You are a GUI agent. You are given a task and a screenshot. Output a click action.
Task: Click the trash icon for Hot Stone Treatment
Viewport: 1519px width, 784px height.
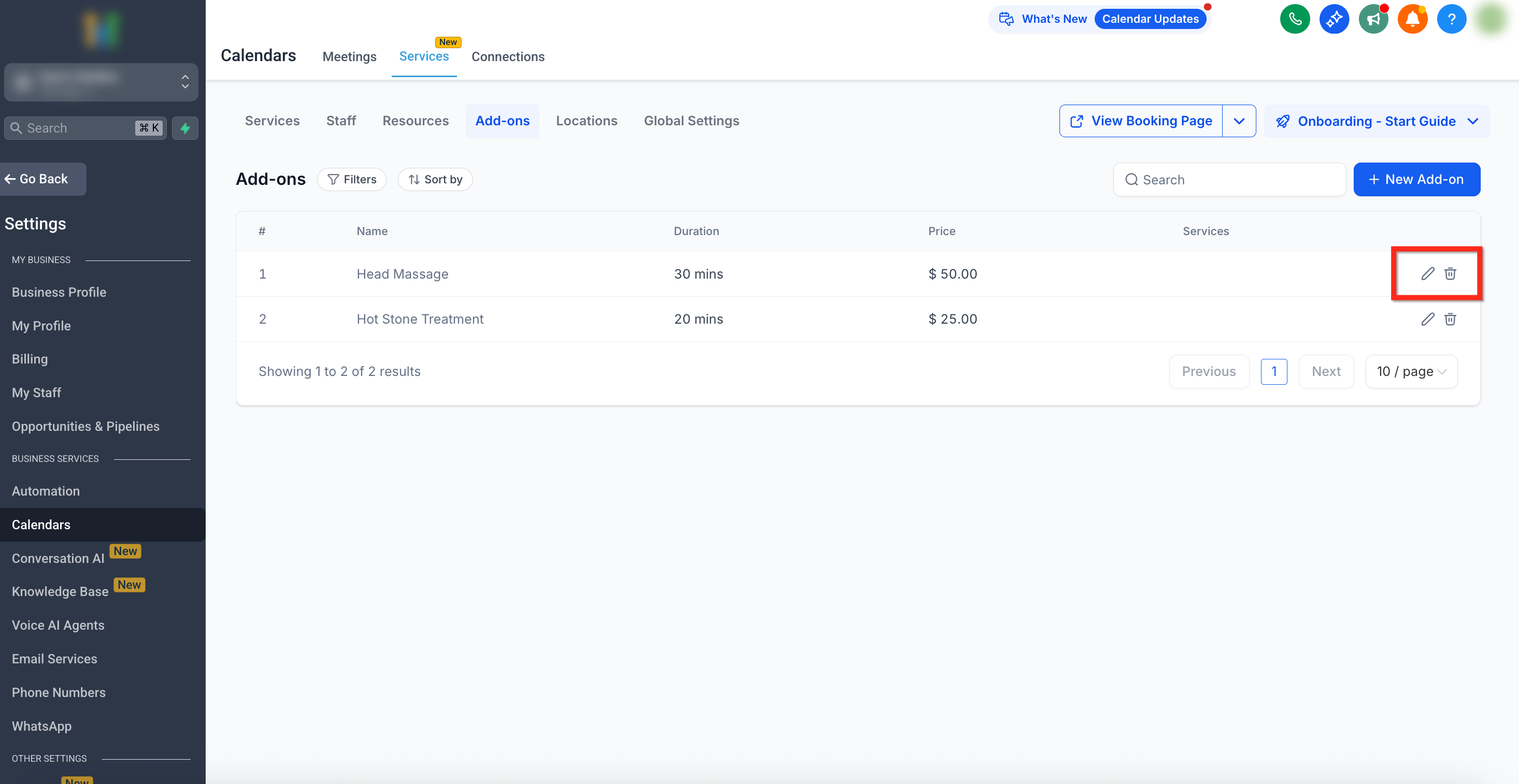coord(1450,319)
